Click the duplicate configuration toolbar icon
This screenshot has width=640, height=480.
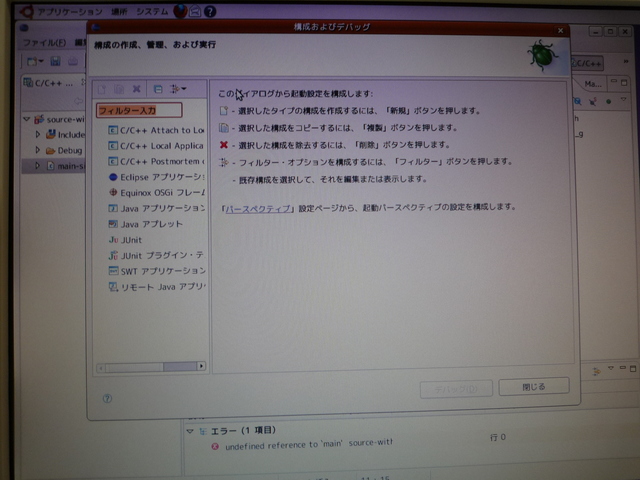coord(119,89)
